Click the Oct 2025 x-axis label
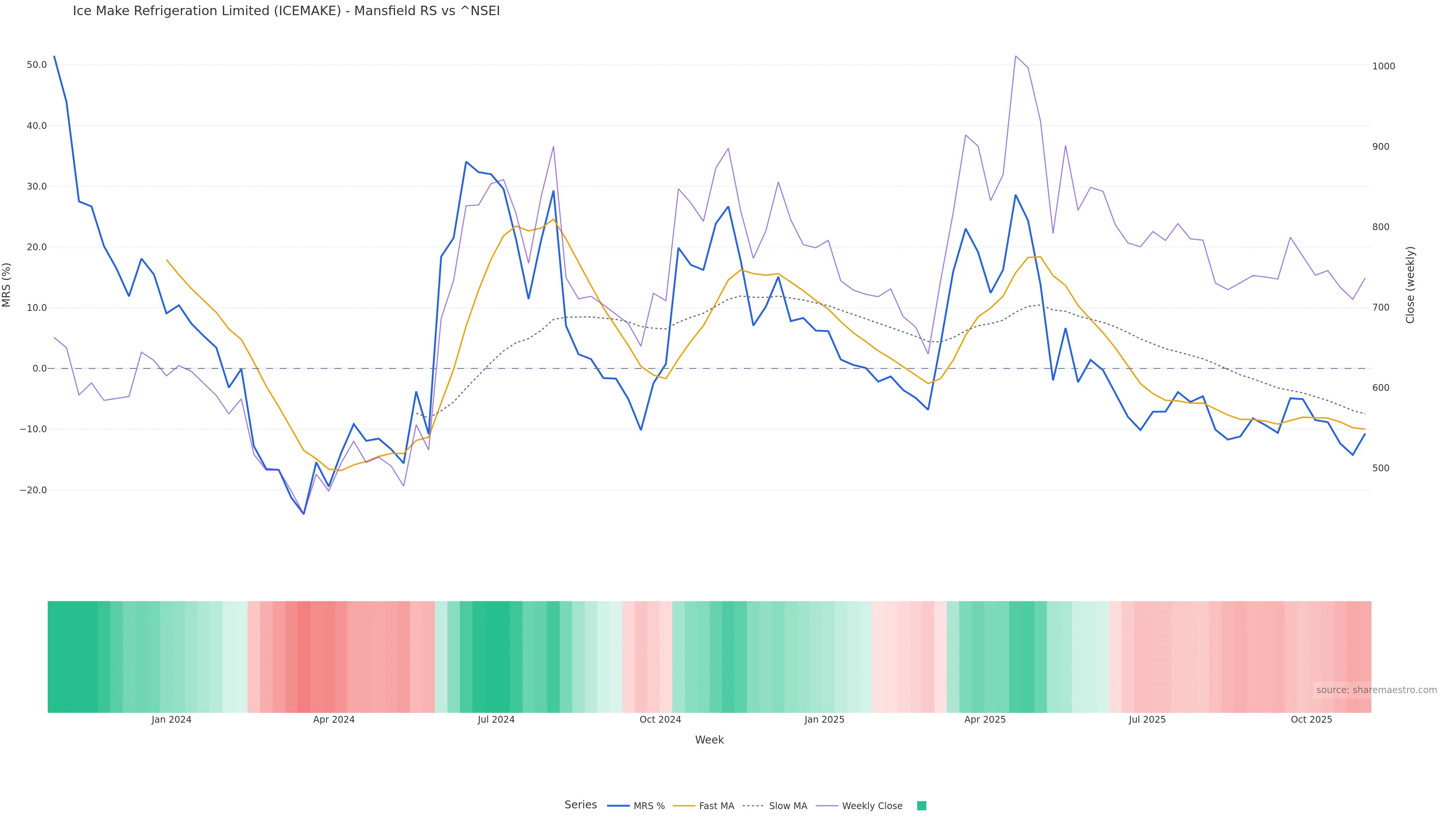The height and width of the screenshot is (819, 1456). [1311, 720]
